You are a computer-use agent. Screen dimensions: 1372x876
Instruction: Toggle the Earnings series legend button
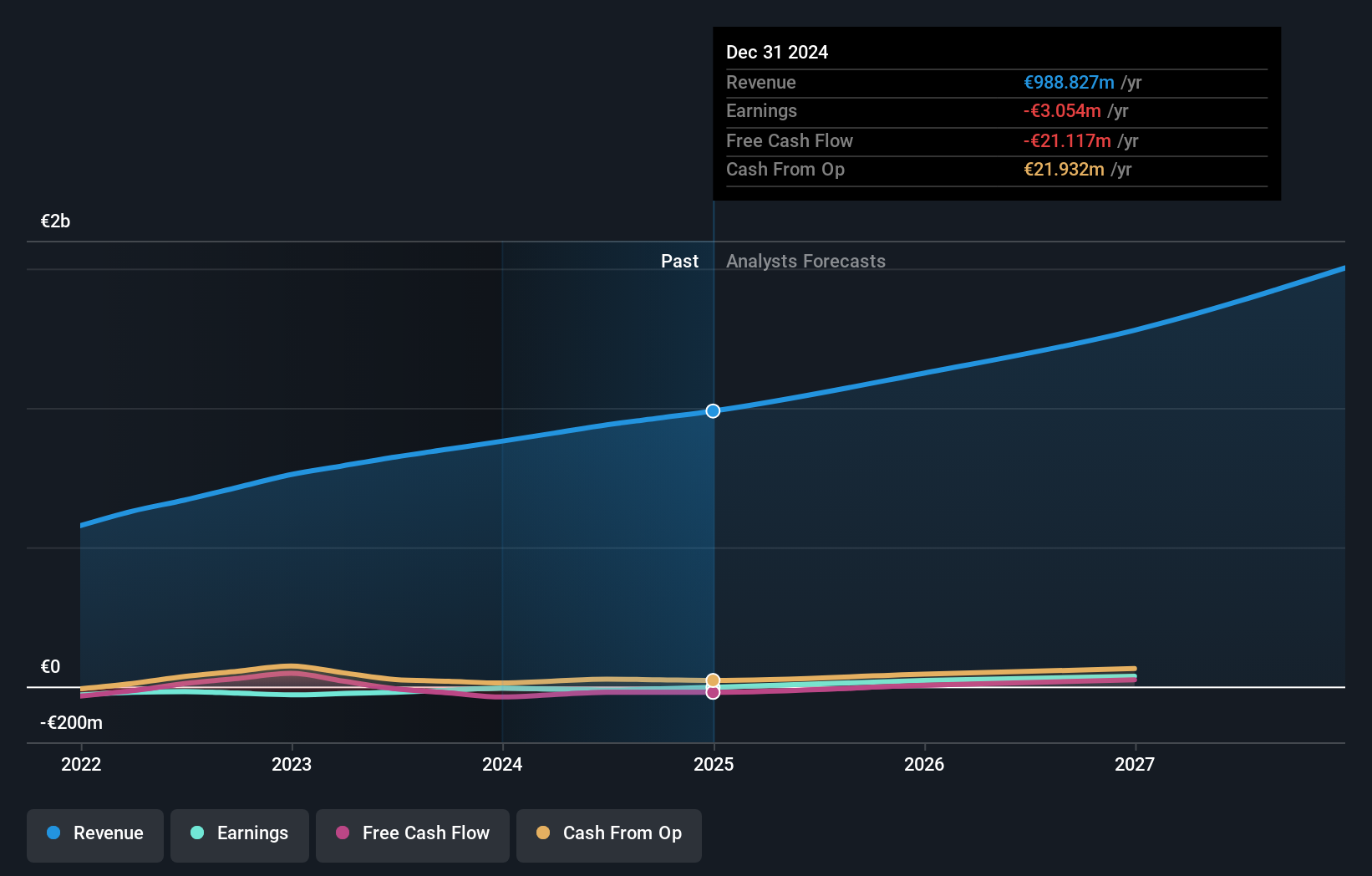[x=240, y=835]
